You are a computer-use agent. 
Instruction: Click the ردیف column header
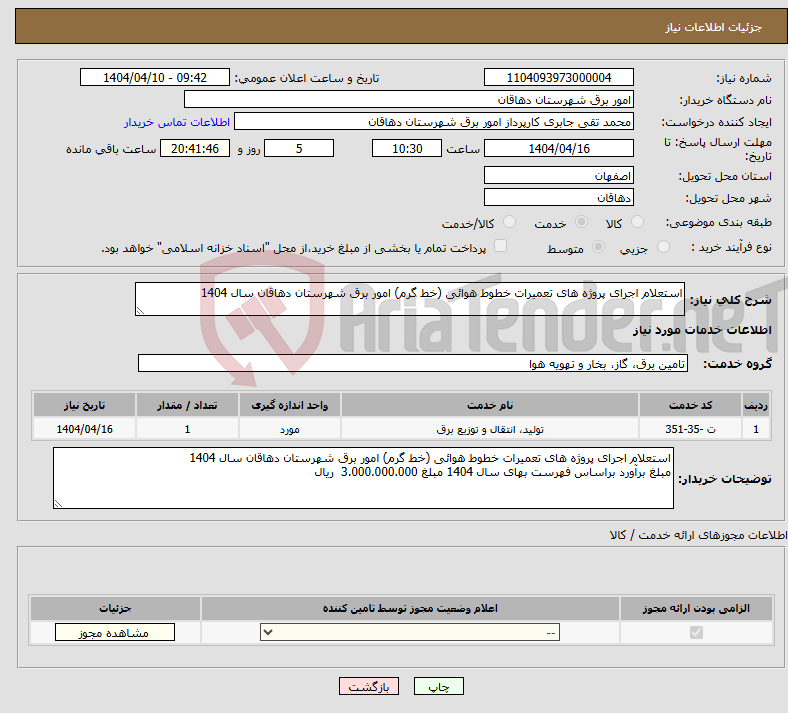point(756,405)
